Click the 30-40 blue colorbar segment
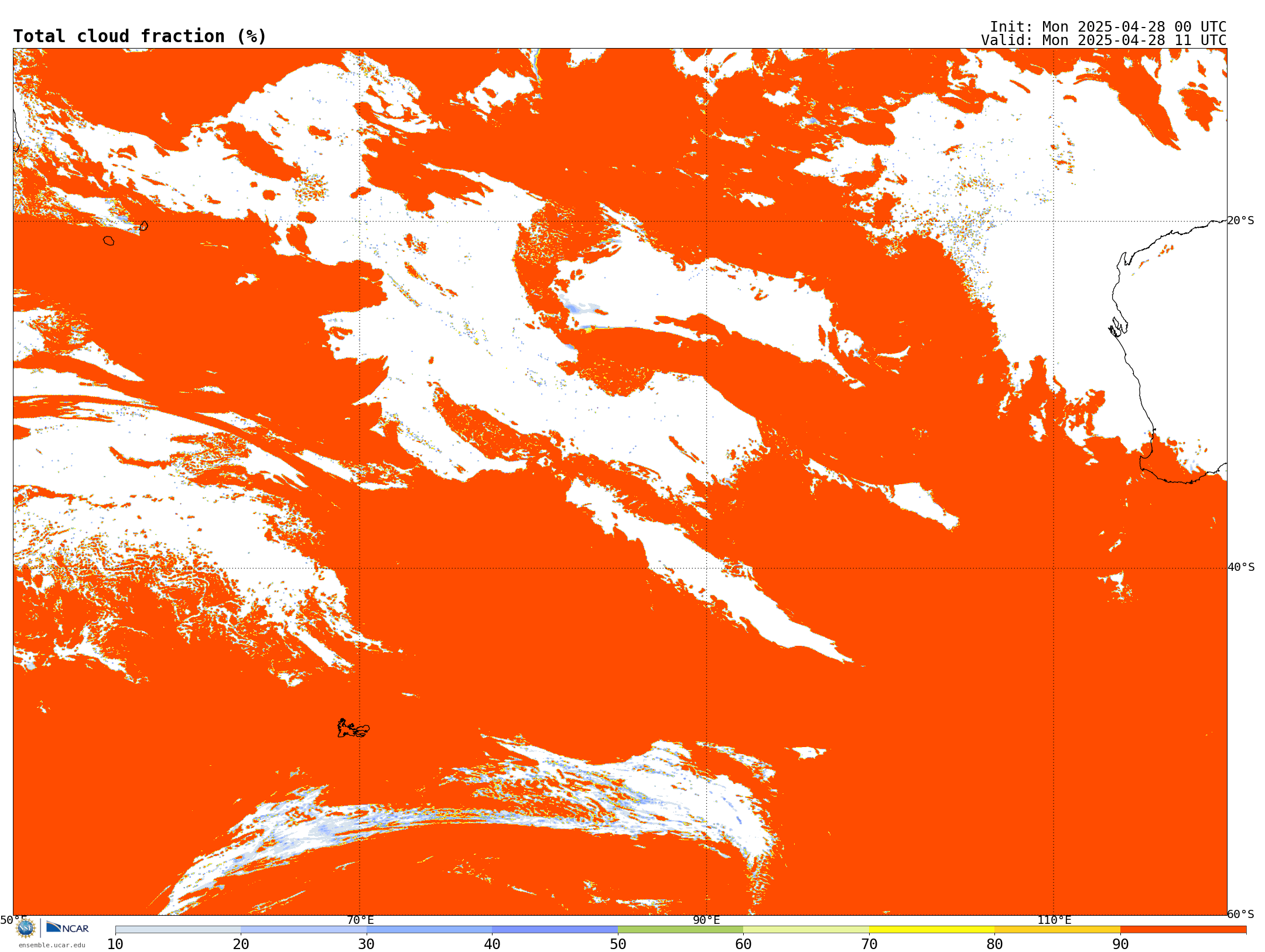The width and height of the screenshot is (1265, 952). (x=429, y=930)
